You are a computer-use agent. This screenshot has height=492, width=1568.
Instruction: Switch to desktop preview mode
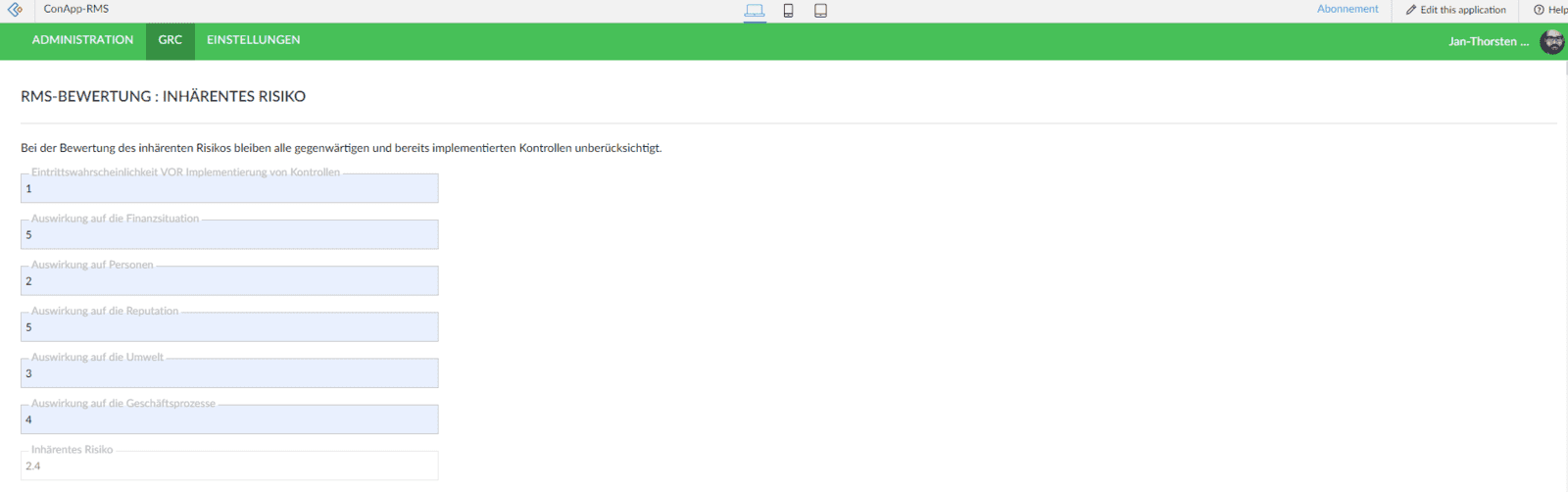[754, 11]
